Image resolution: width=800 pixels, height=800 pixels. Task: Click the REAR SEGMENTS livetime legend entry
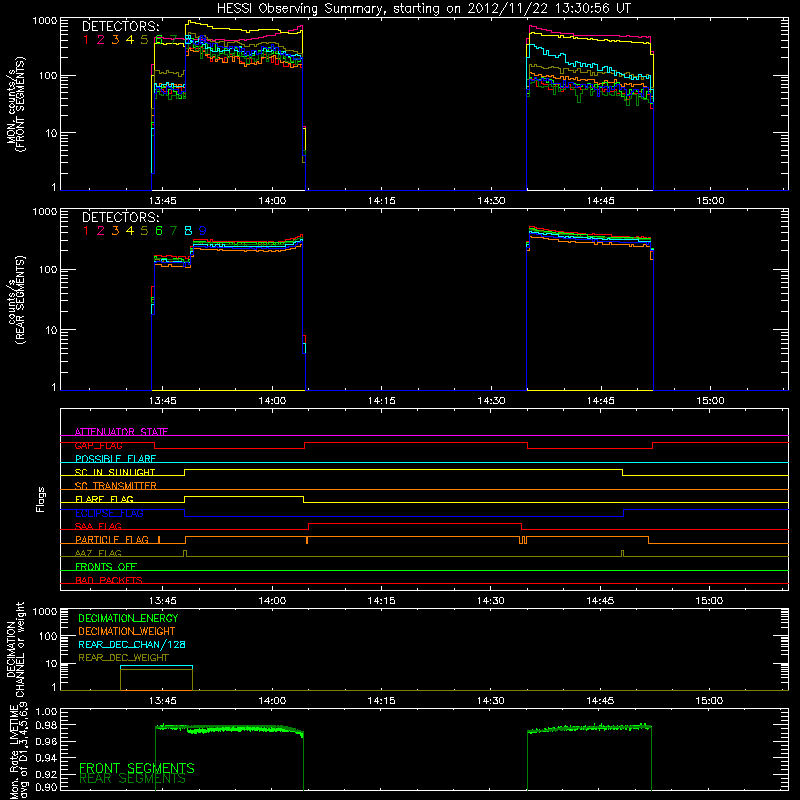tap(132, 779)
